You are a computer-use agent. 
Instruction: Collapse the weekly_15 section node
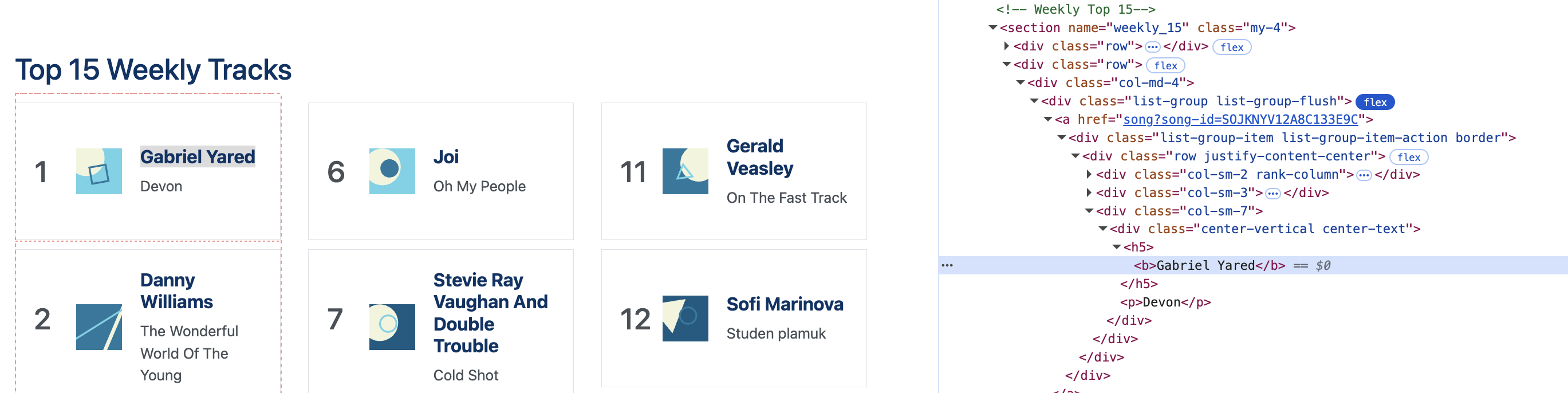[x=993, y=27]
